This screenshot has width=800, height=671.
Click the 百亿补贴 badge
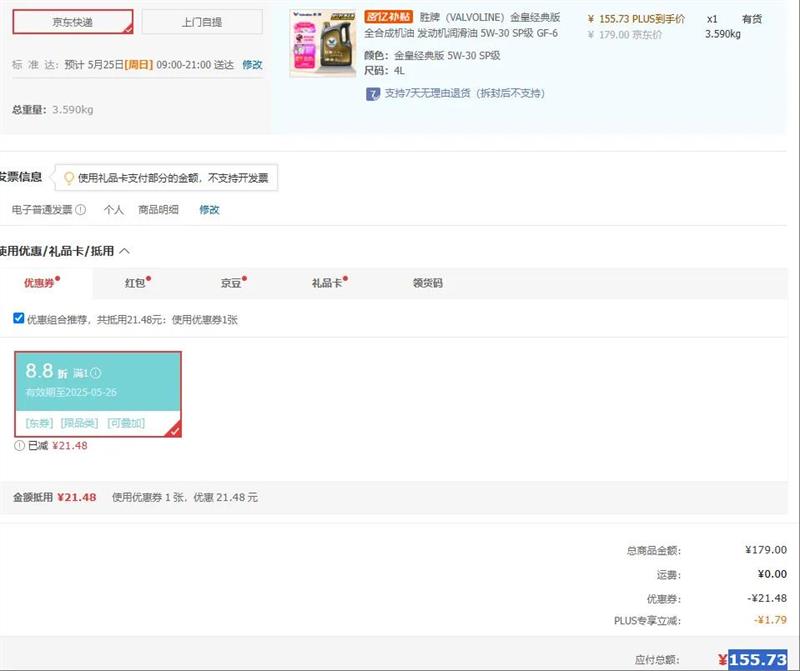pyautogui.click(x=388, y=17)
